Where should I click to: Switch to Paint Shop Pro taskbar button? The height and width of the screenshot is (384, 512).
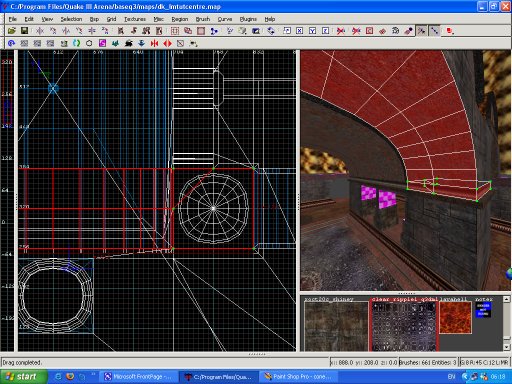[x=298, y=377]
